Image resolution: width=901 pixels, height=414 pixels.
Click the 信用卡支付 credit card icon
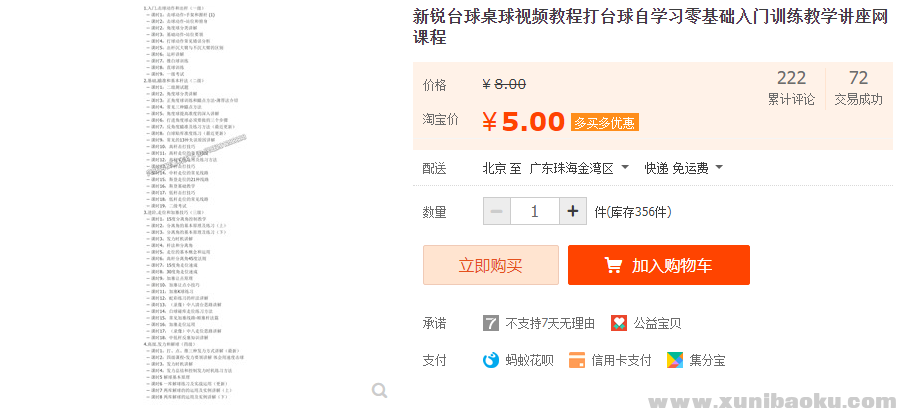pyautogui.click(x=576, y=360)
